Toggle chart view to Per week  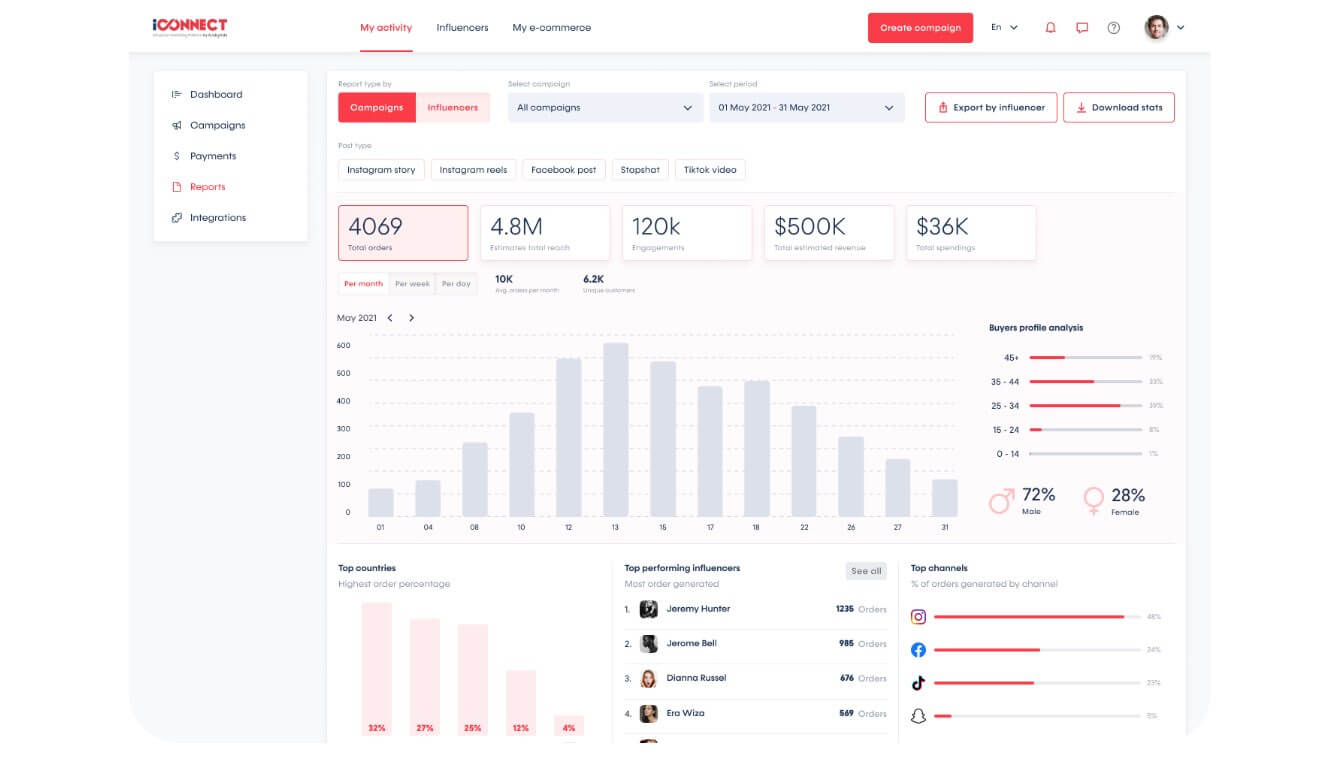pos(412,284)
